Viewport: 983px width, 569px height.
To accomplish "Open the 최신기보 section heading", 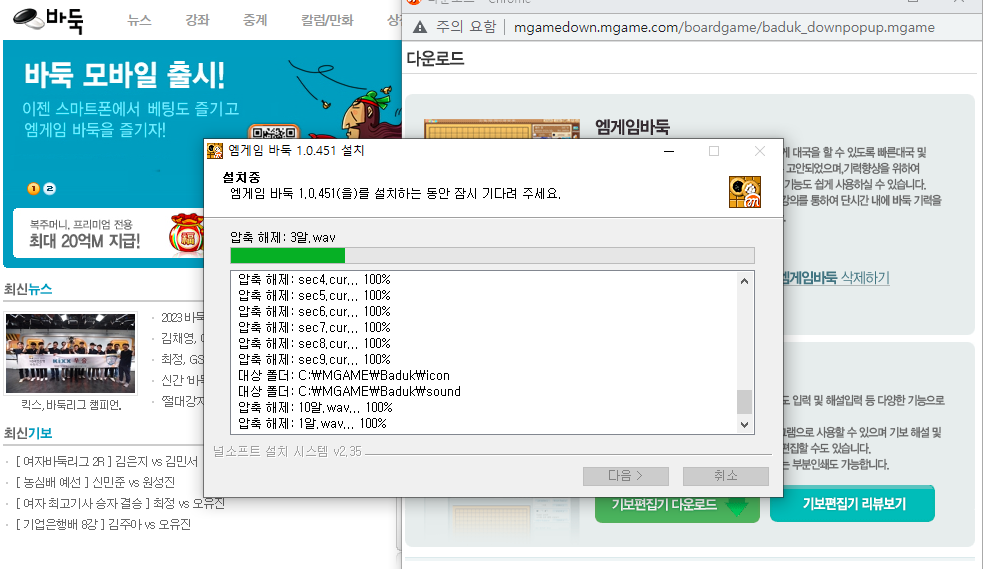I will [x=28, y=433].
